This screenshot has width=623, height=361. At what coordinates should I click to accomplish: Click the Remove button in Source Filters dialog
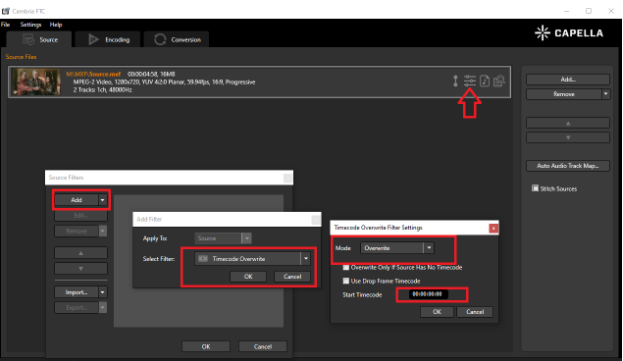pyautogui.click(x=76, y=231)
